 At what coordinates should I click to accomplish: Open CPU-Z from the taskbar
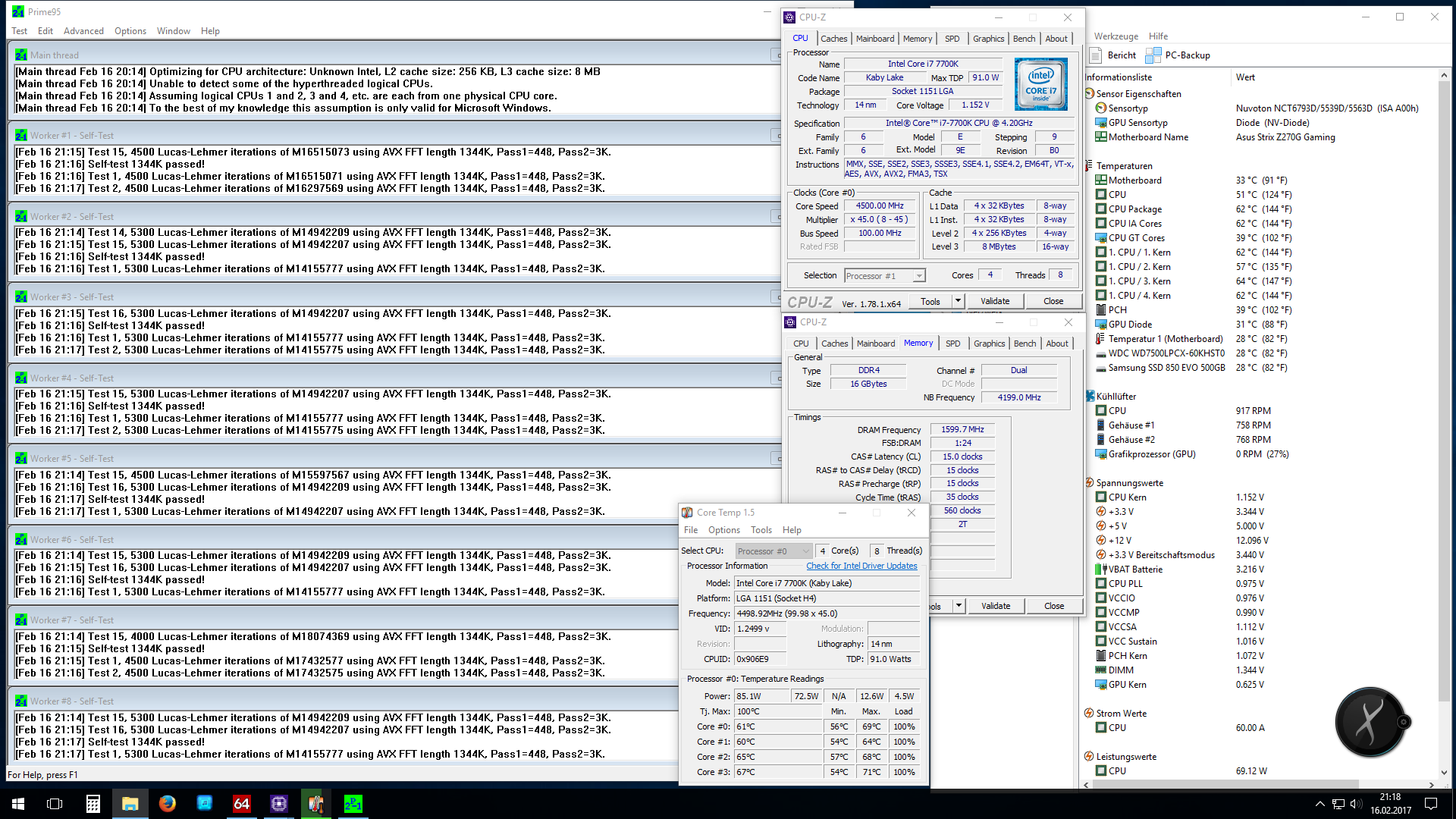(278, 803)
